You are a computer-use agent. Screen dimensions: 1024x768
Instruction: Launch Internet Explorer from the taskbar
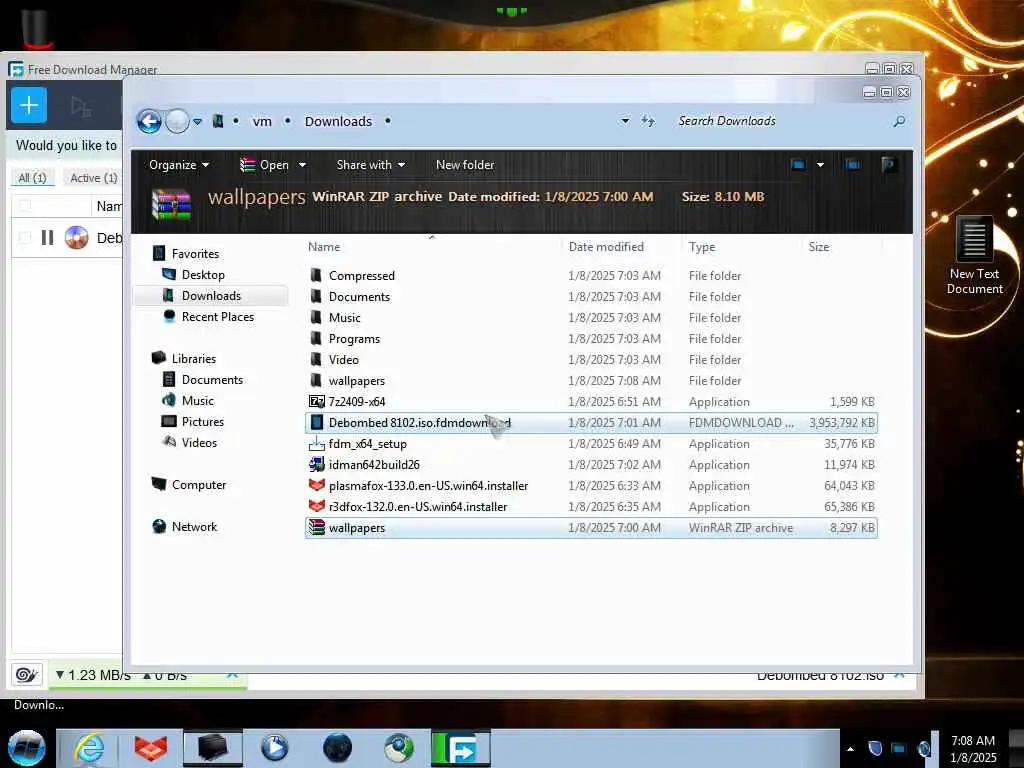[x=89, y=748]
